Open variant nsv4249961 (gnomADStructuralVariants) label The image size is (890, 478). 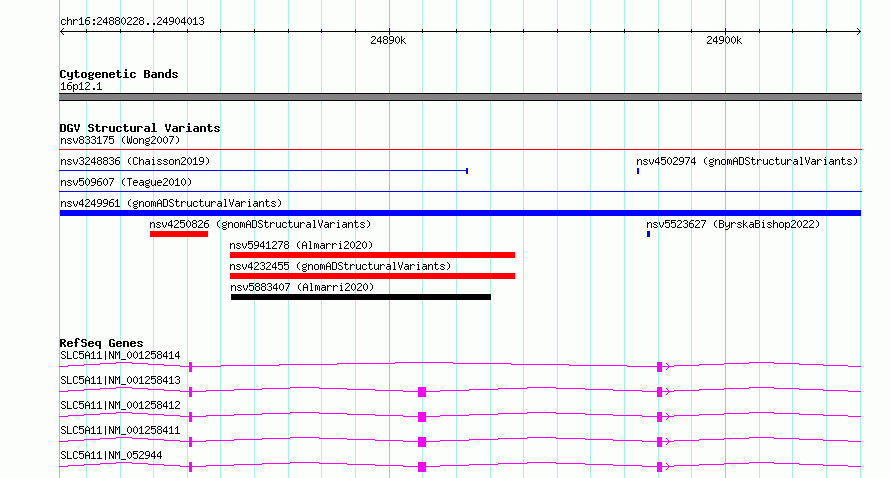point(171,203)
